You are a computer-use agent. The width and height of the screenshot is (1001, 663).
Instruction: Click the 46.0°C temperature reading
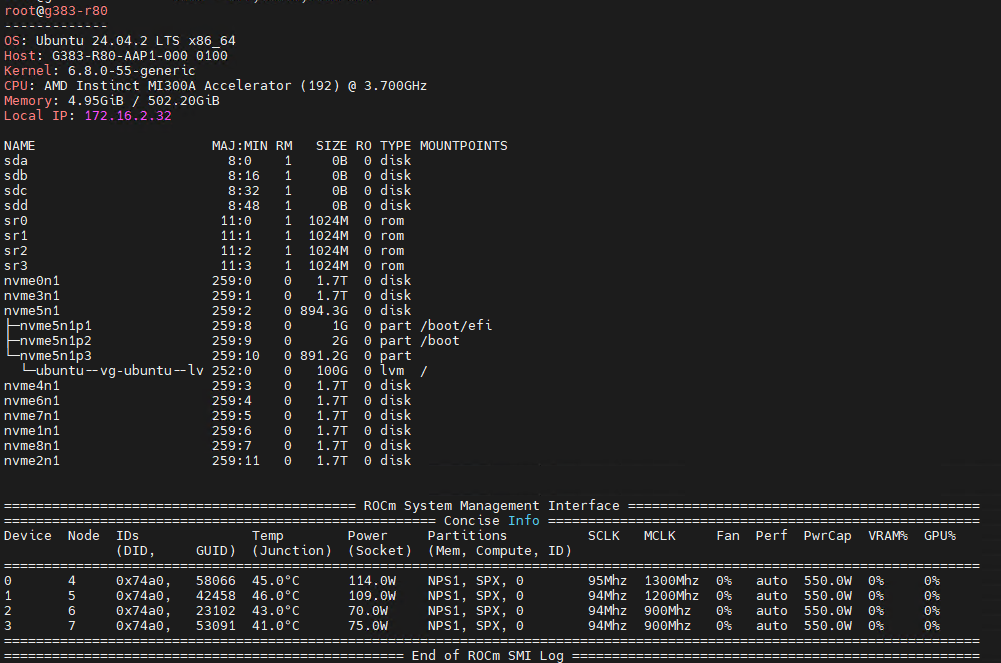tap(275, 596)
